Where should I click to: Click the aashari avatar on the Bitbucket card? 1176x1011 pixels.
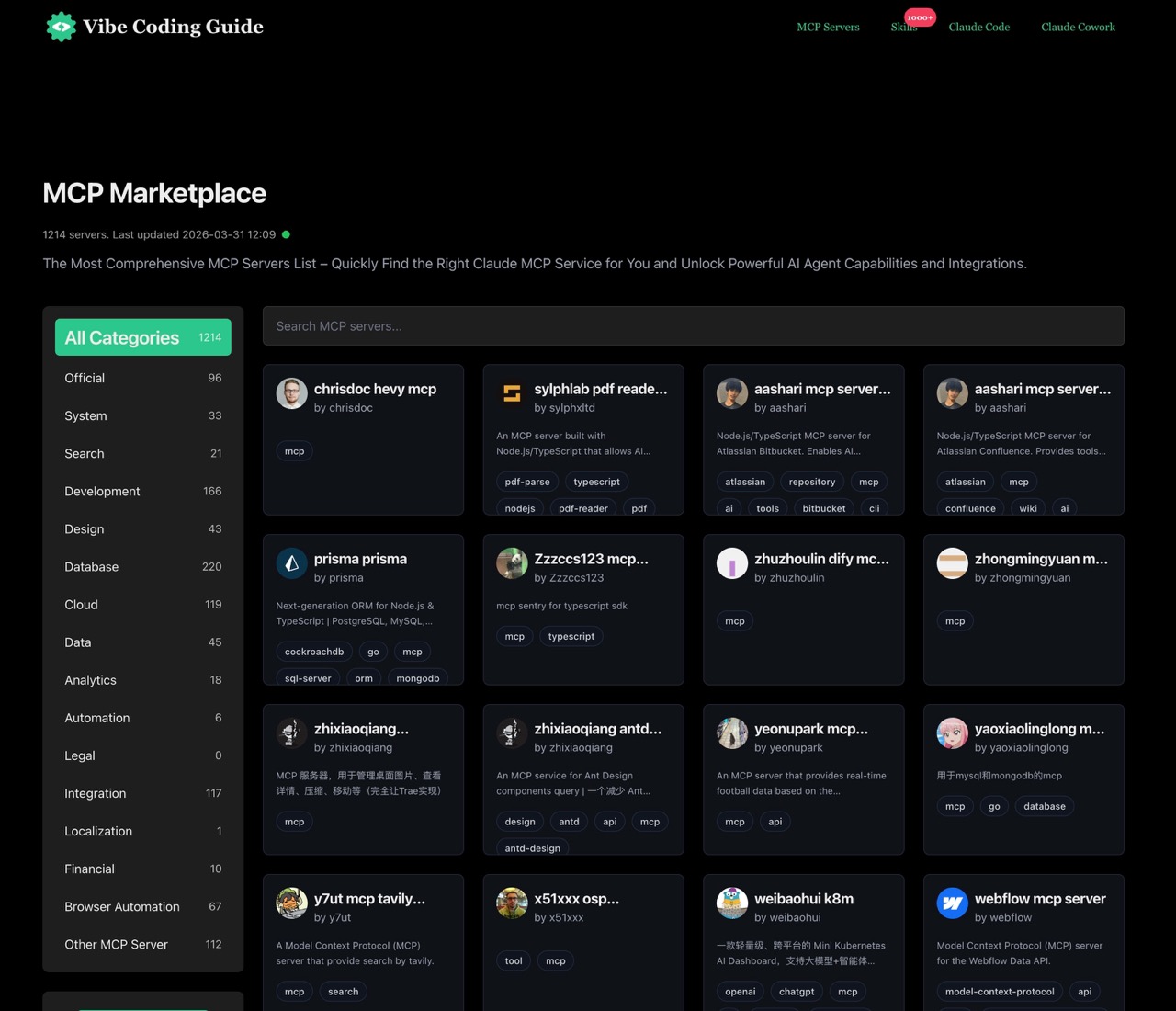pyautogui.click(x=732, y=393)
